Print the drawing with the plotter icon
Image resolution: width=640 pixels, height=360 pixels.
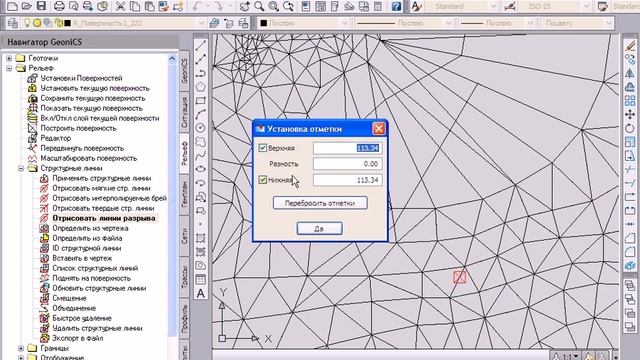point(60,6)
